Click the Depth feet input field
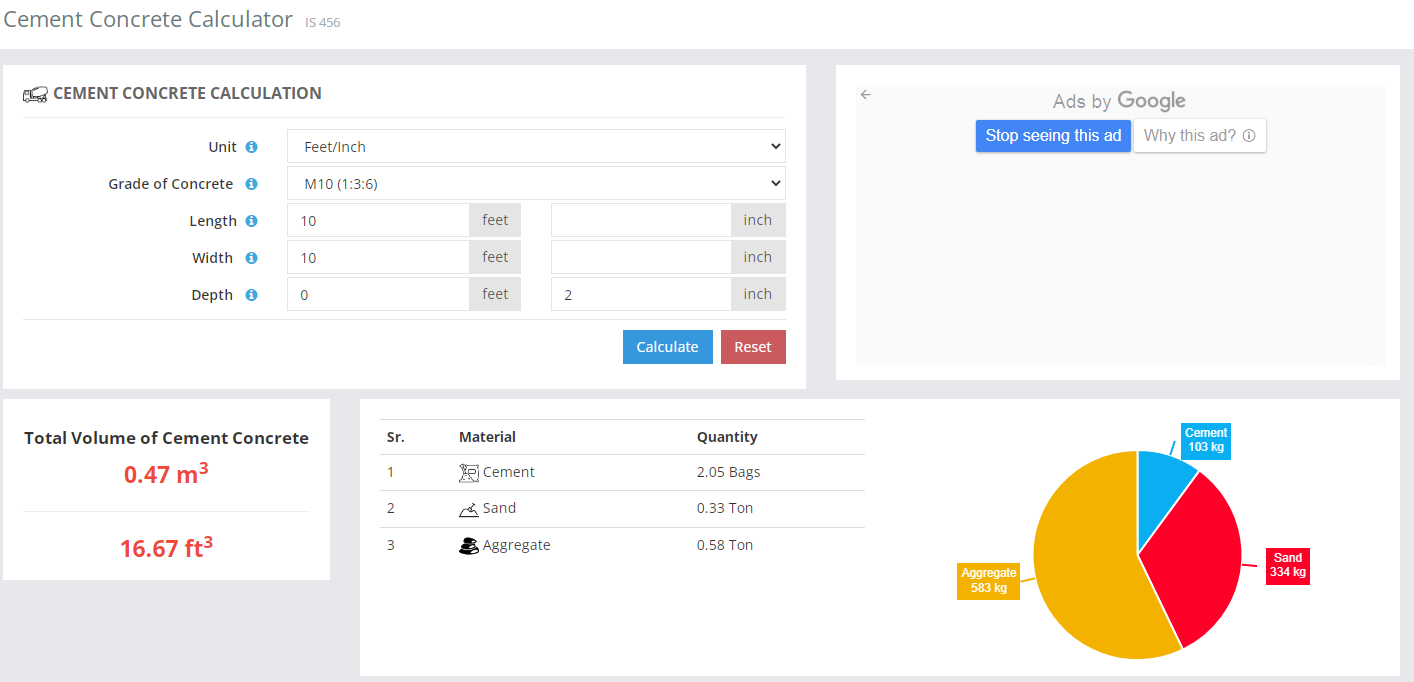The image size is (1414, 682). (x=378, y=294)
